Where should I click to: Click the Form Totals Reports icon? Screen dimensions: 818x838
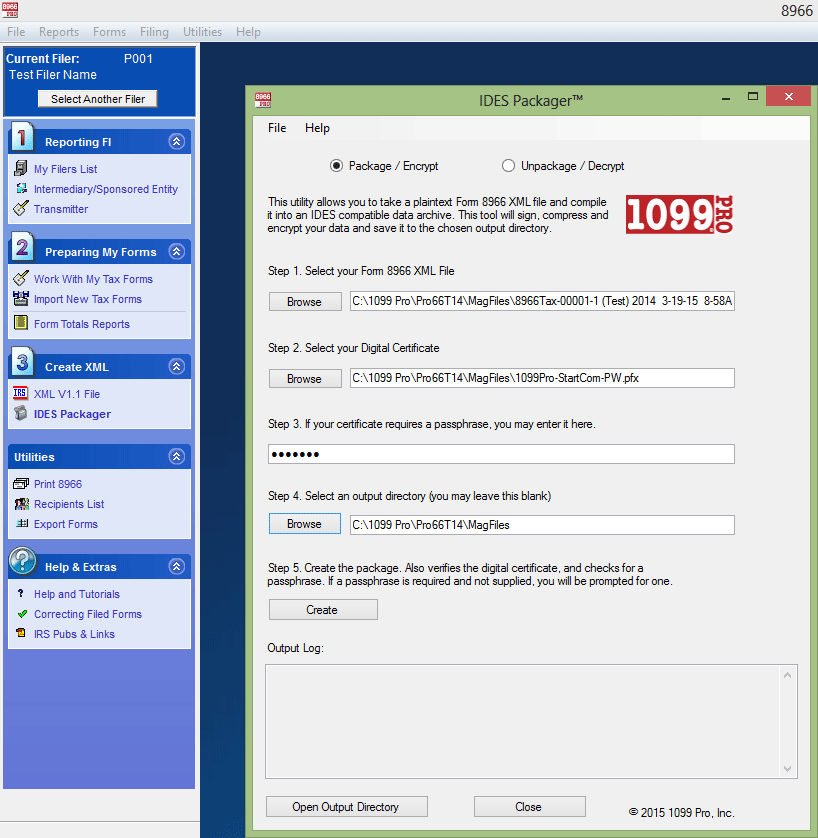click(21, 323)
